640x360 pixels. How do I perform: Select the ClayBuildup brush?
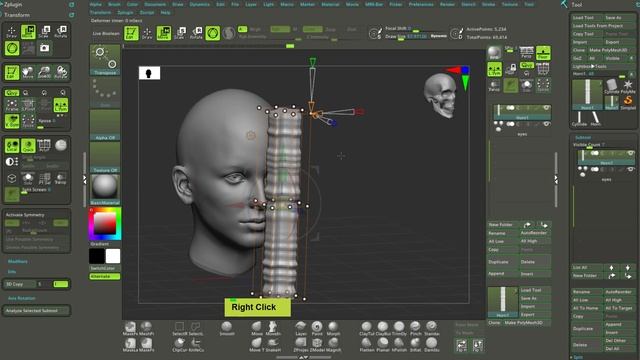coord(382,328)
